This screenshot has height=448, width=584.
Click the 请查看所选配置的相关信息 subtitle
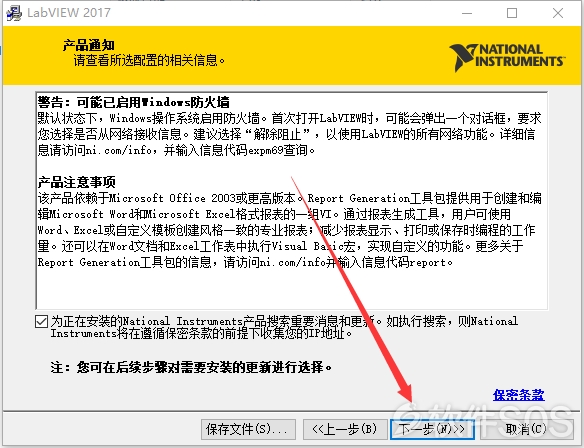[x=149, y=60]
